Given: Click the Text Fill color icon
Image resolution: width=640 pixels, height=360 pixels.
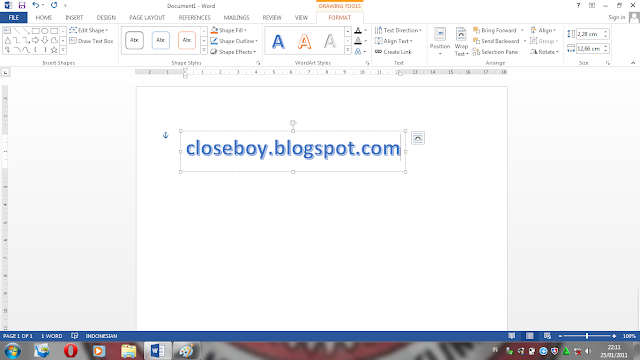Looking at the screenshot, I should click(x=358, y=30).
